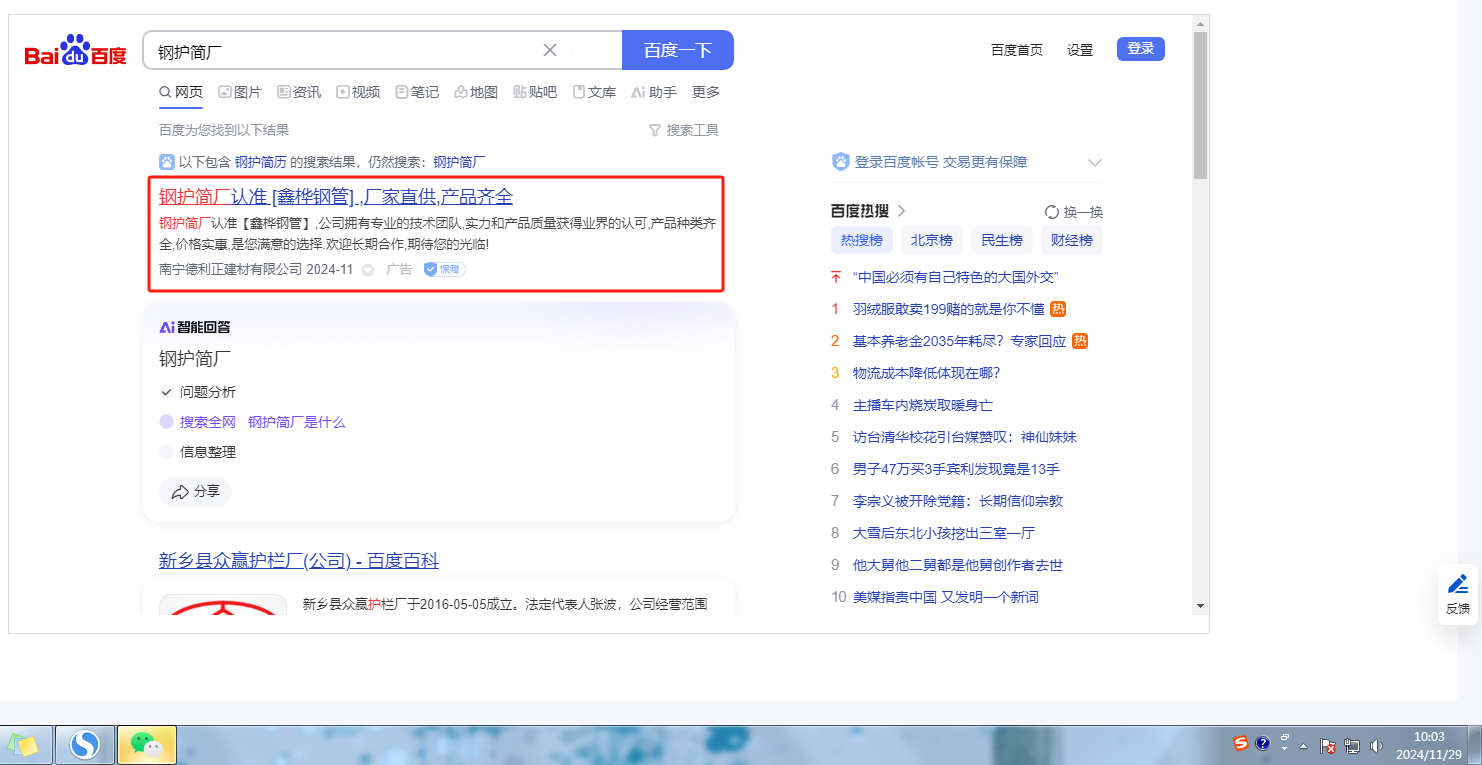
Task: Click the page's vertical scrollbar thumb
Action: 1200,105
